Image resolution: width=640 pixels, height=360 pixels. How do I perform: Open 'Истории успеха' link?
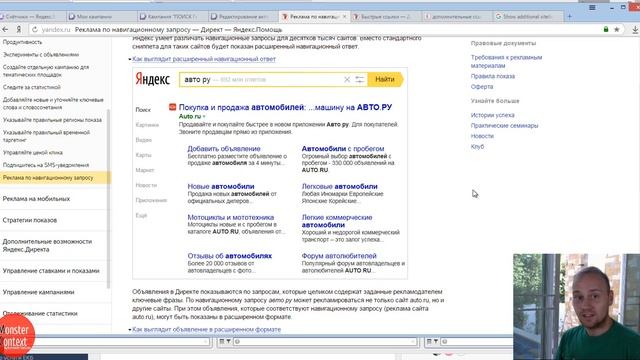[492, 115]
